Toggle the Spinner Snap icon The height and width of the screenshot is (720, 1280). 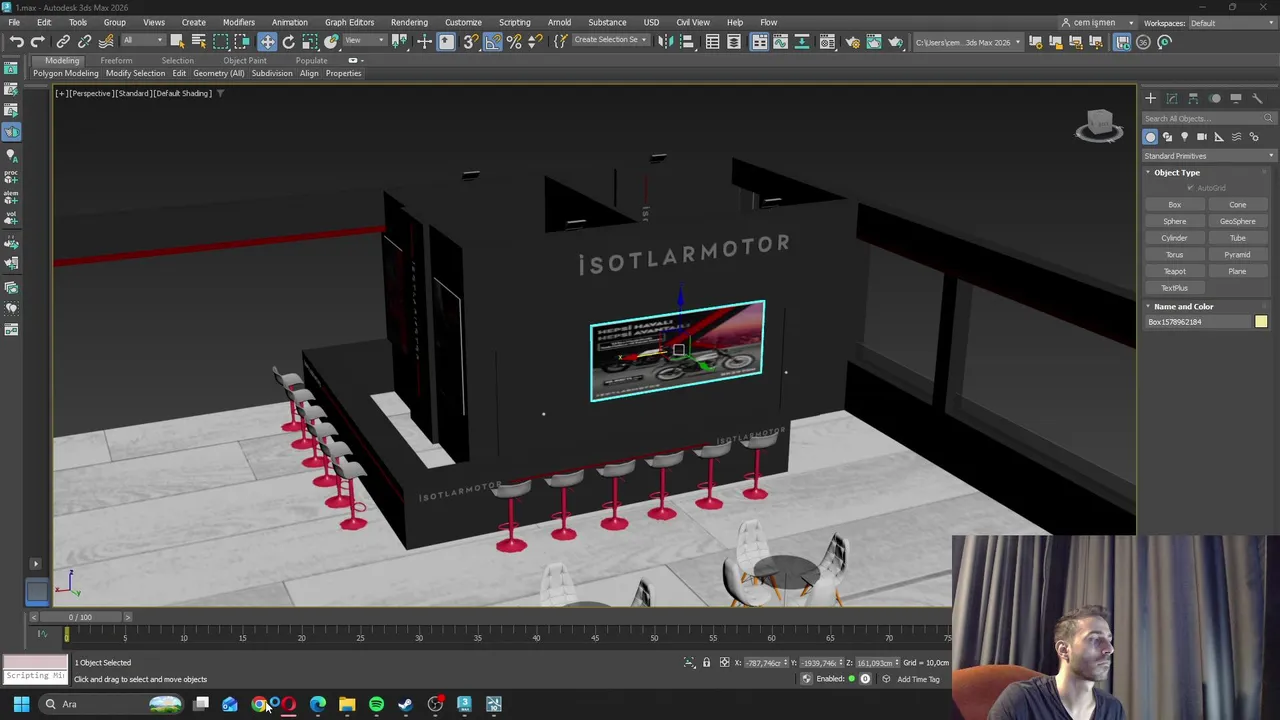coord(536,41)
